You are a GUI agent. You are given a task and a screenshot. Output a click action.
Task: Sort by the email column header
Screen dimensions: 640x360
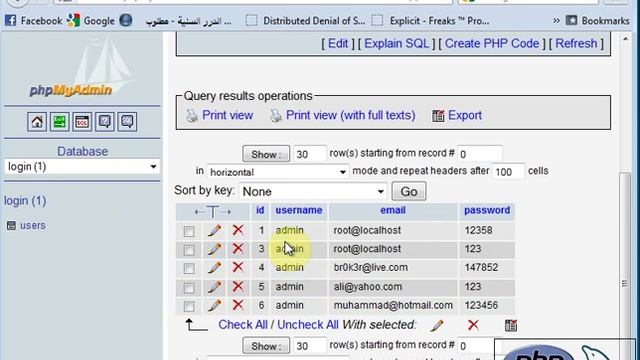point(393,210)
